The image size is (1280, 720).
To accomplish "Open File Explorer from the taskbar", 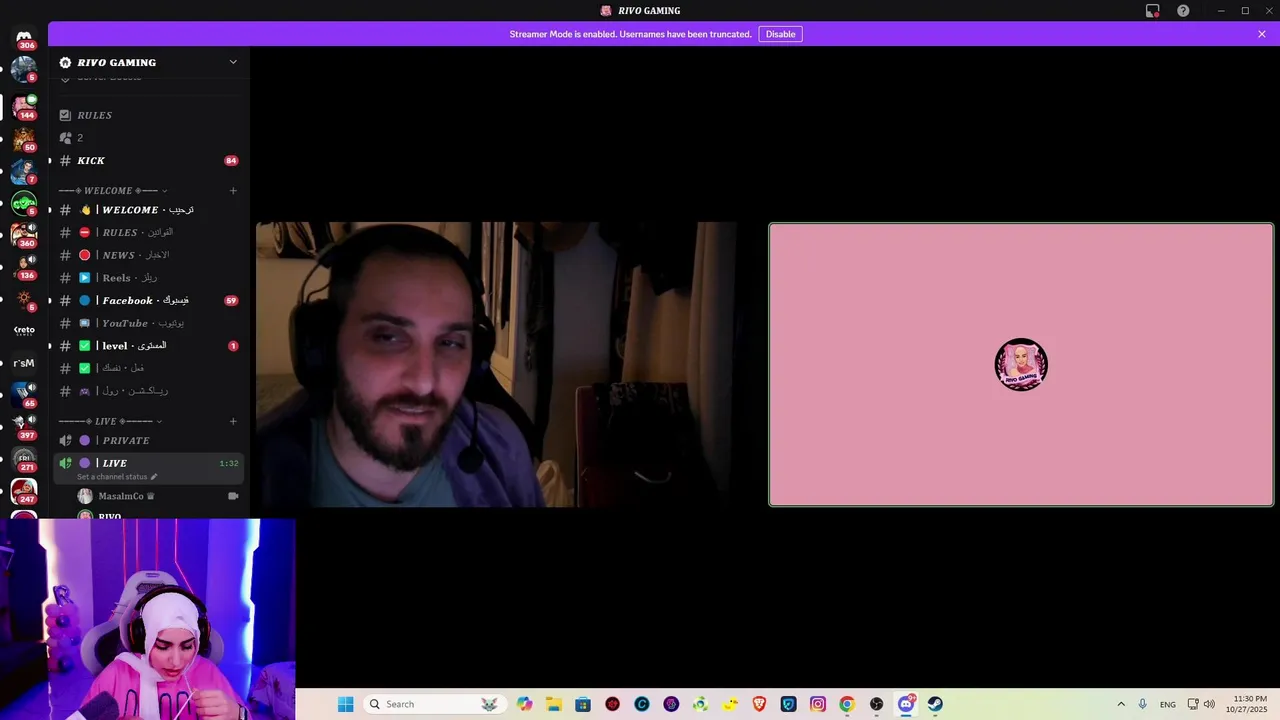I will (554, 704).
